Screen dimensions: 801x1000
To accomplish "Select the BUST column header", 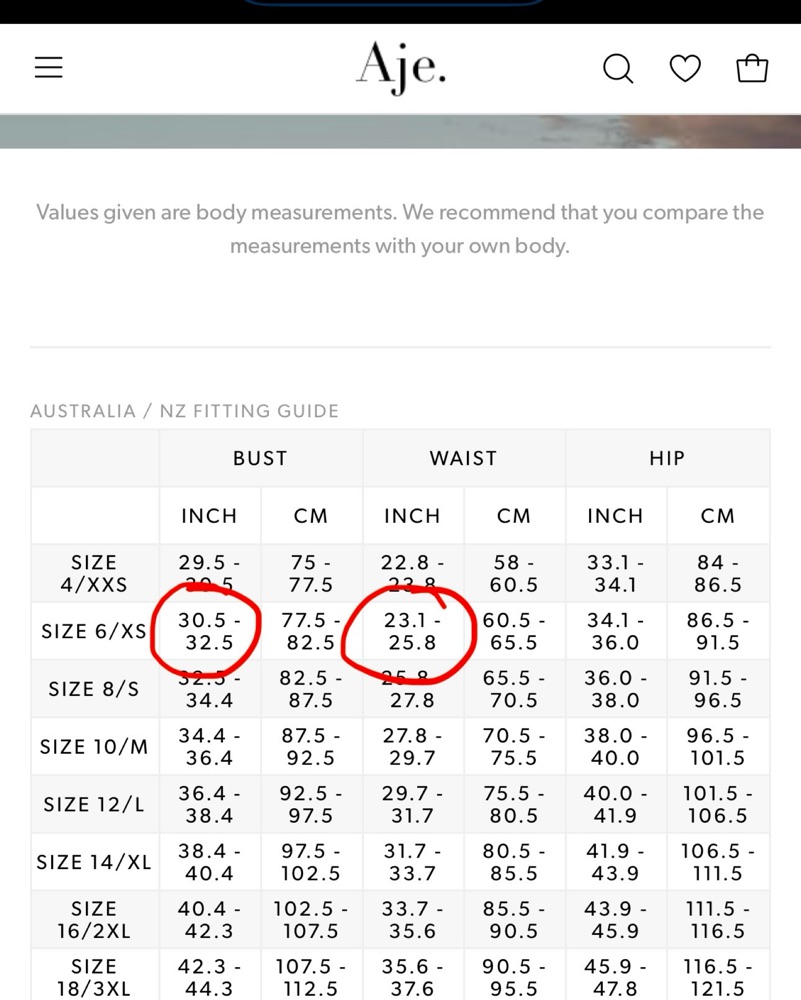I will click(261, 458).
